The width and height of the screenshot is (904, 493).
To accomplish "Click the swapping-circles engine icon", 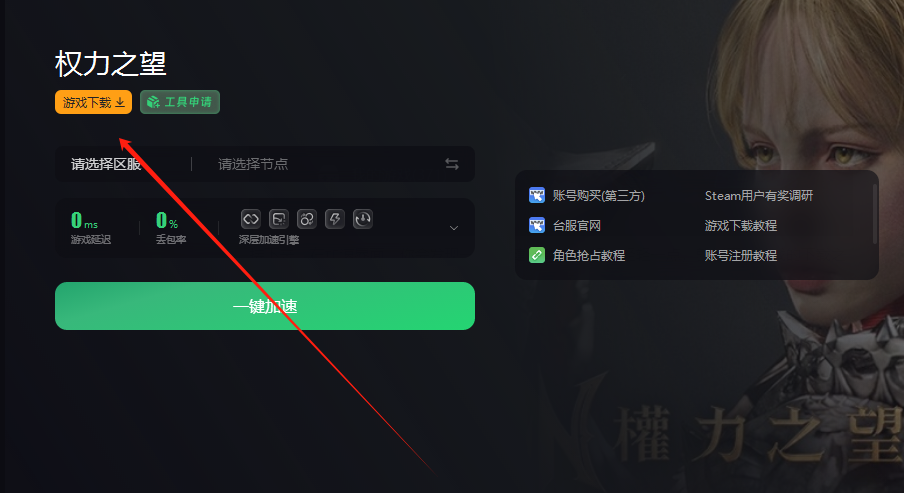I will click(x=307, y=219).
